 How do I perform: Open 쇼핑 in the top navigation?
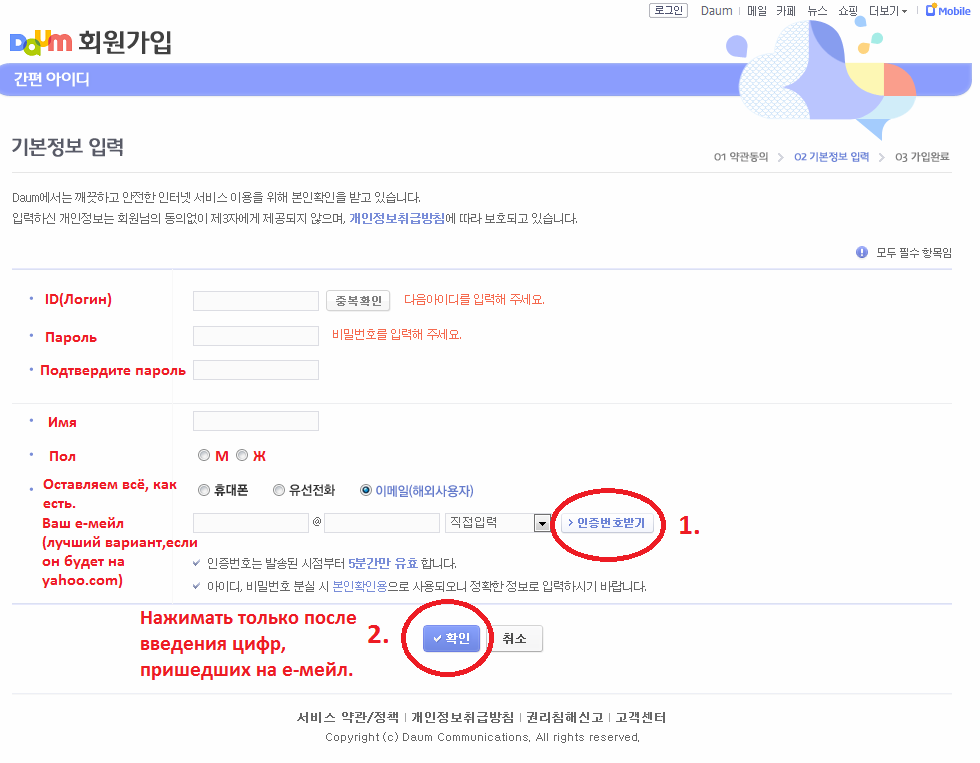coord(848,11)
